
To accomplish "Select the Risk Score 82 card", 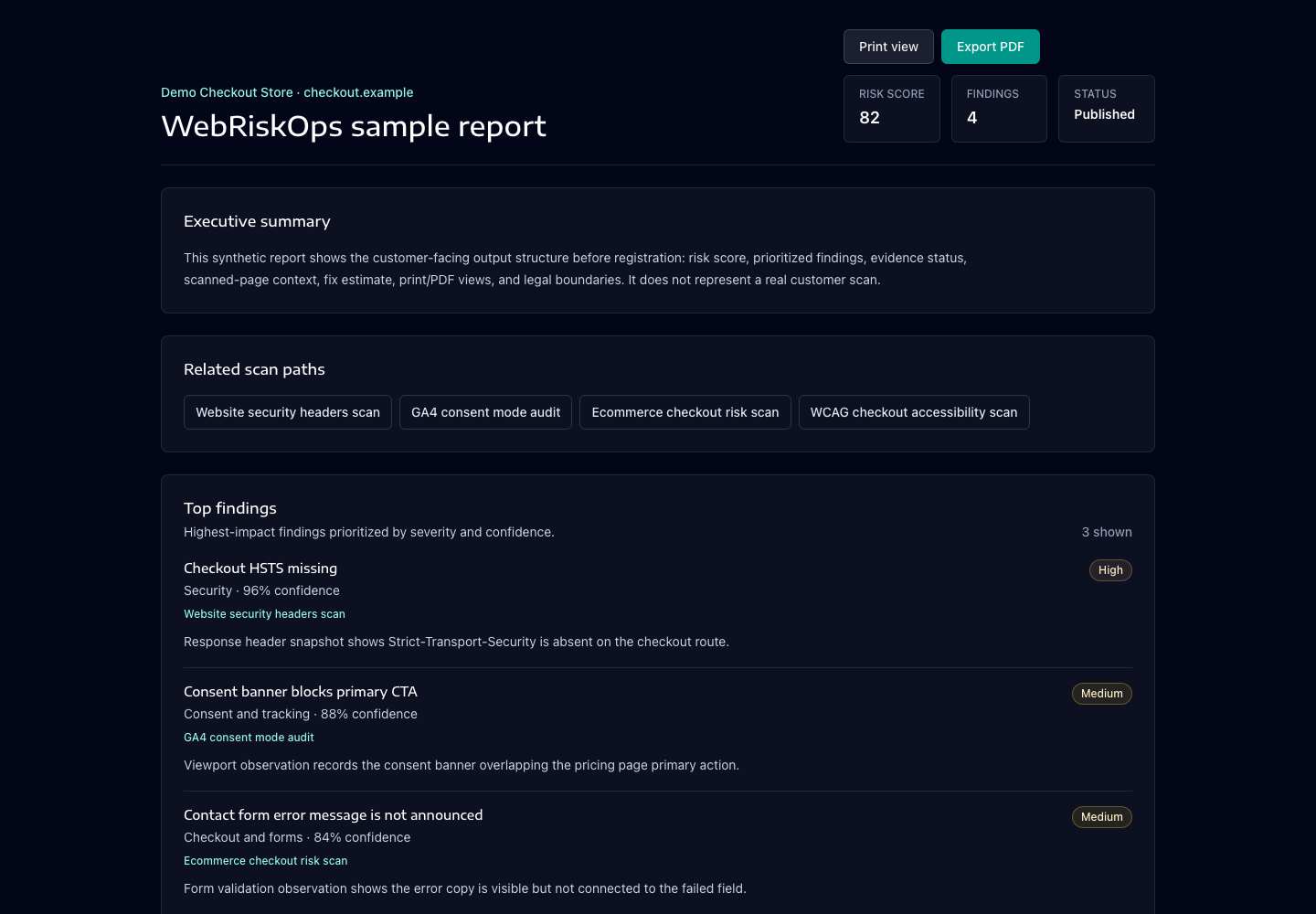I will [892, 109].
